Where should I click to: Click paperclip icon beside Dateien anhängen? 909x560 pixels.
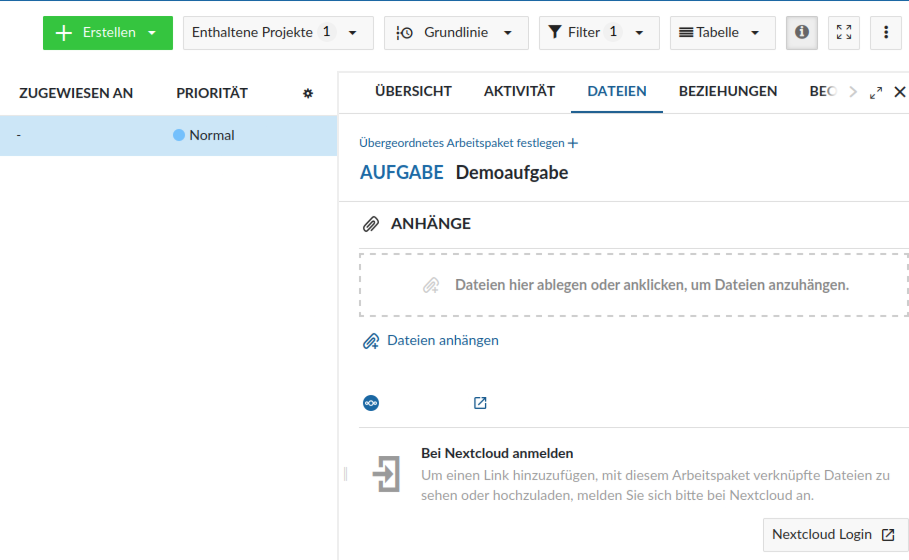point(371,341)
